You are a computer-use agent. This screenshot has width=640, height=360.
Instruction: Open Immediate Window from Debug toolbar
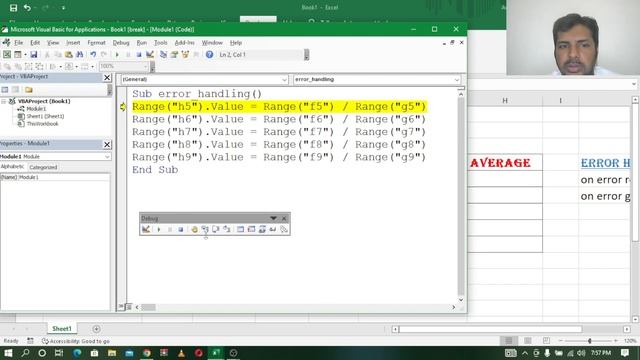[251, 229]
